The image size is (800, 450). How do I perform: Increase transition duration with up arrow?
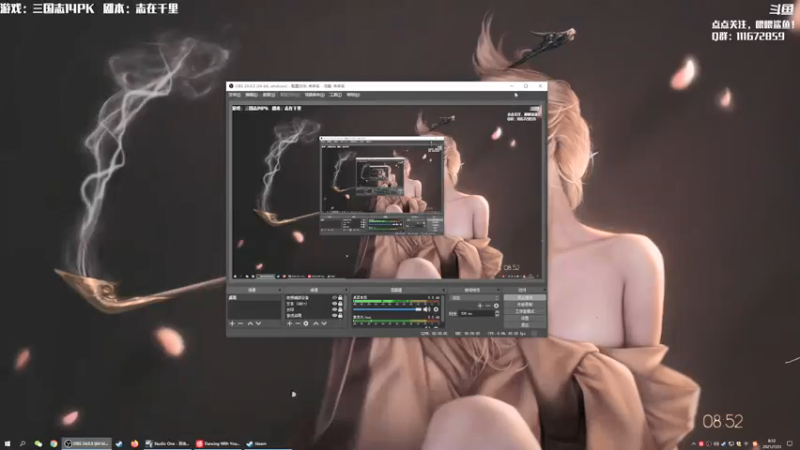[497, 312]
